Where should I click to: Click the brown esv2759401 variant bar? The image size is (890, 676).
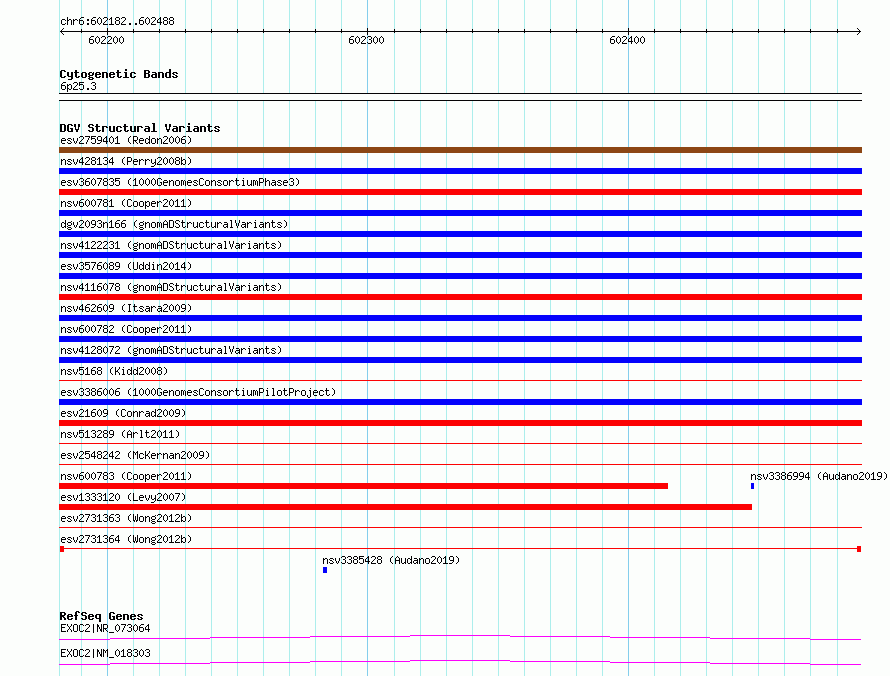[x=460, y=150]
